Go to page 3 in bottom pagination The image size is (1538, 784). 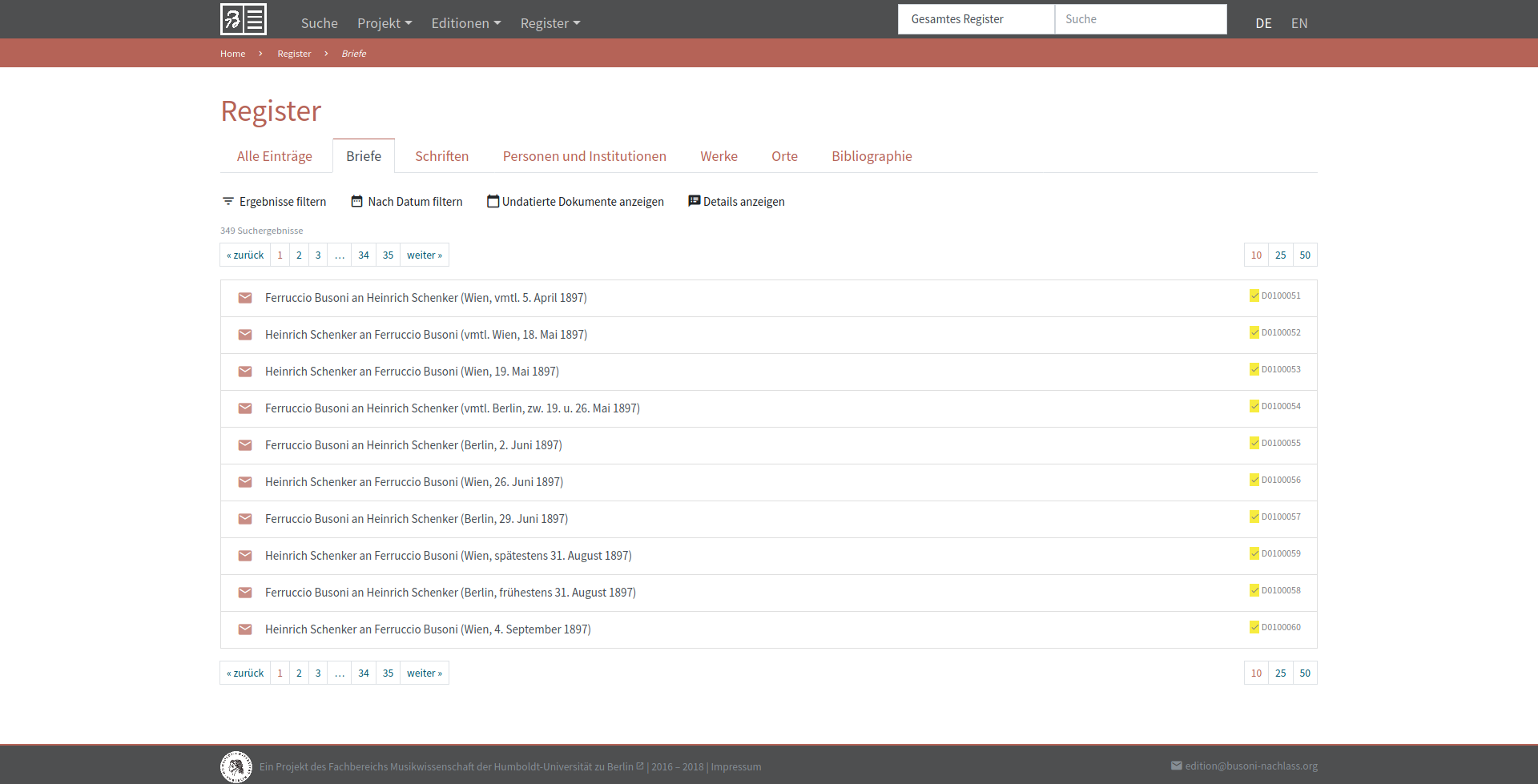[x=318, y=673]
